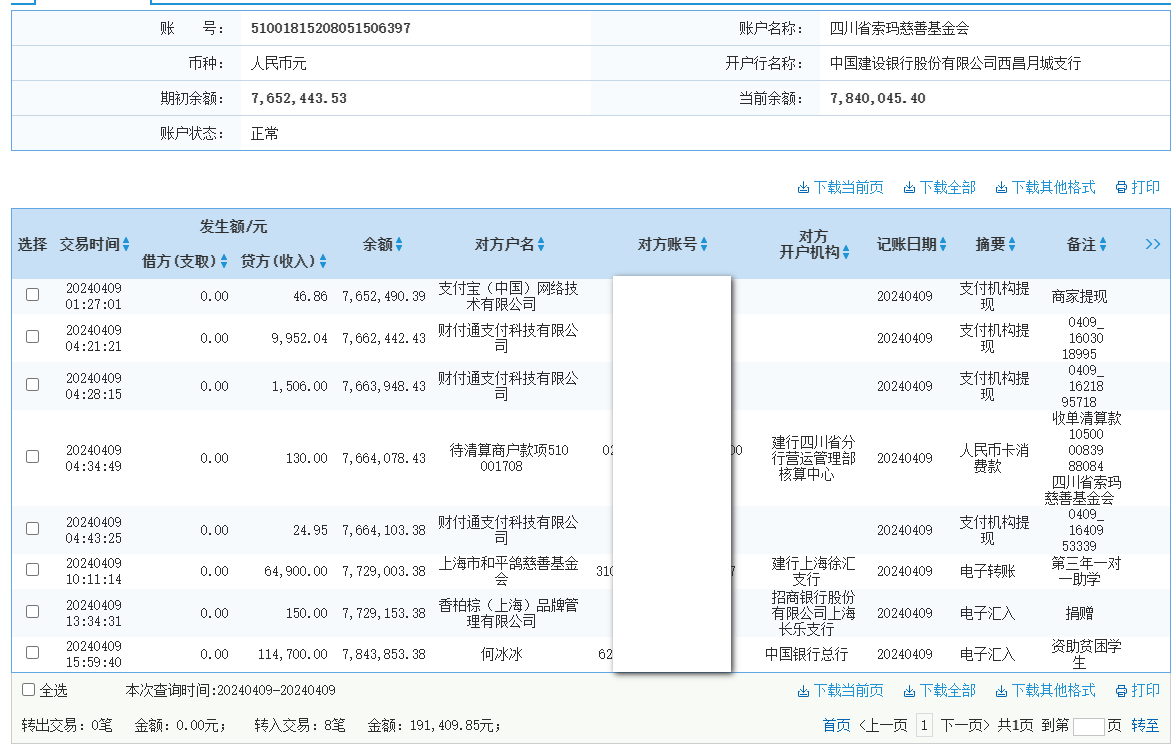Screen dimensions: 1175x745
Task: Sort by 交易时间 column arrows
Action: point(126,244)
